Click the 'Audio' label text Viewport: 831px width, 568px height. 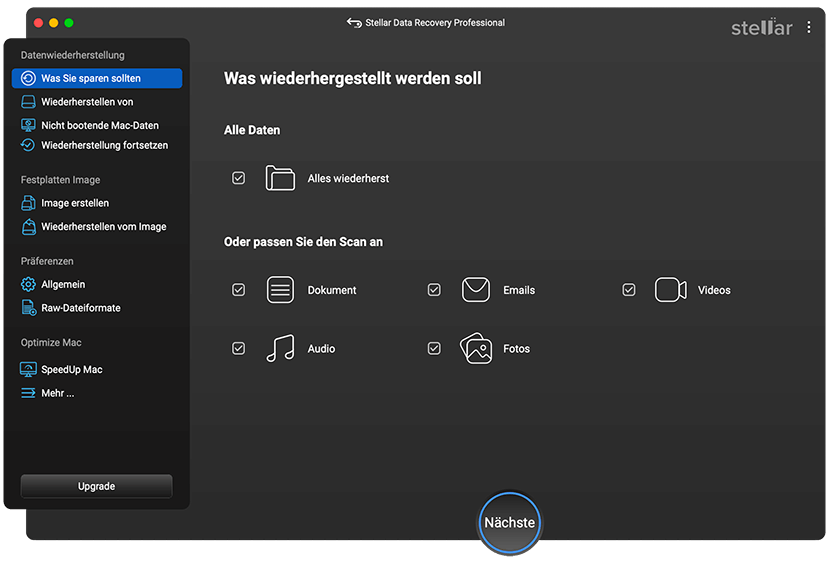[321, 349]
